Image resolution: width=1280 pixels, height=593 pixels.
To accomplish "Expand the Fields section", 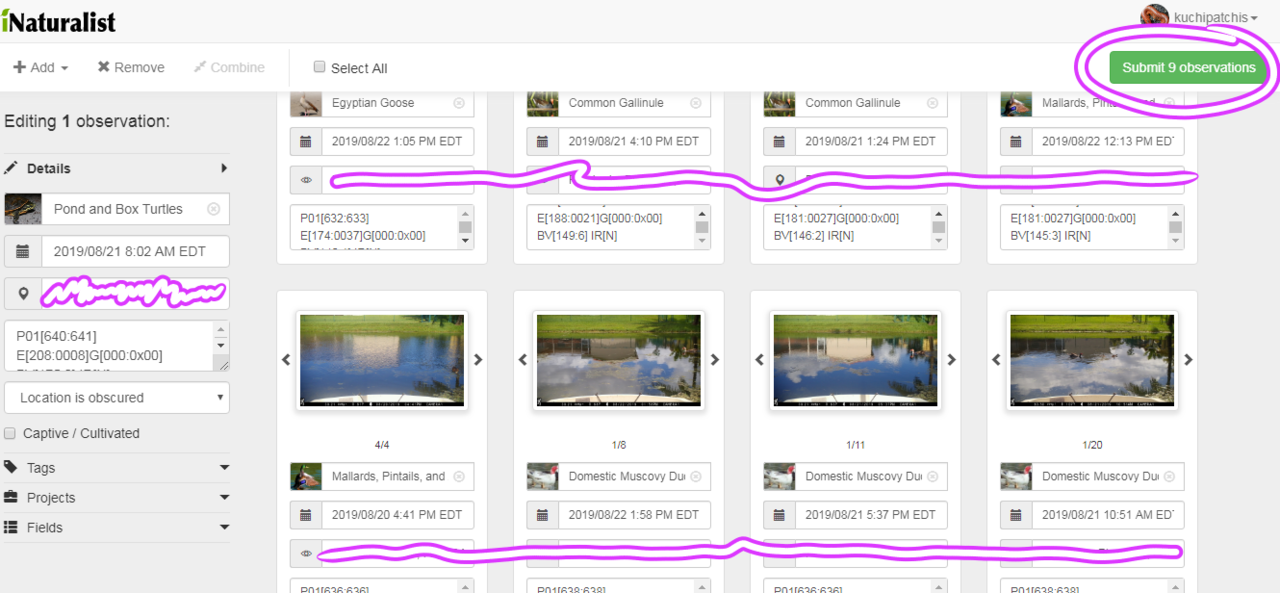I will click(x=117, y=527).
